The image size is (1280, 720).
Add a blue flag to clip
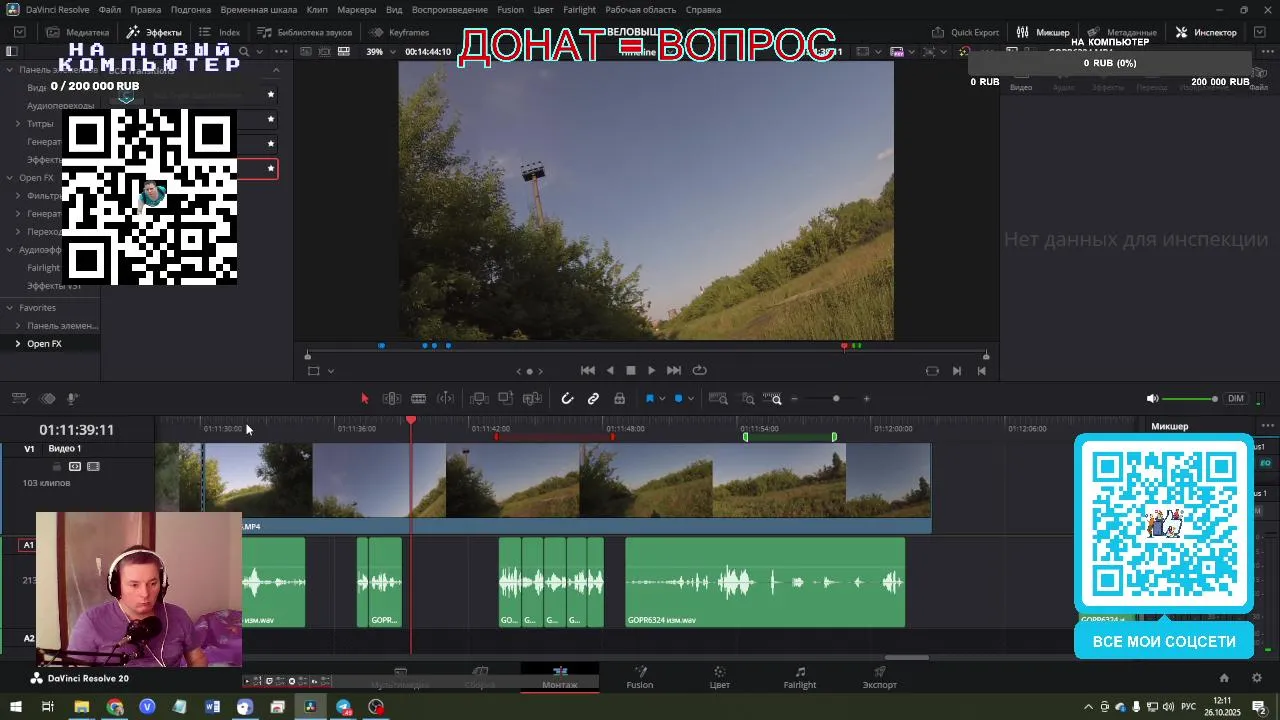click(x=649, y=399)
